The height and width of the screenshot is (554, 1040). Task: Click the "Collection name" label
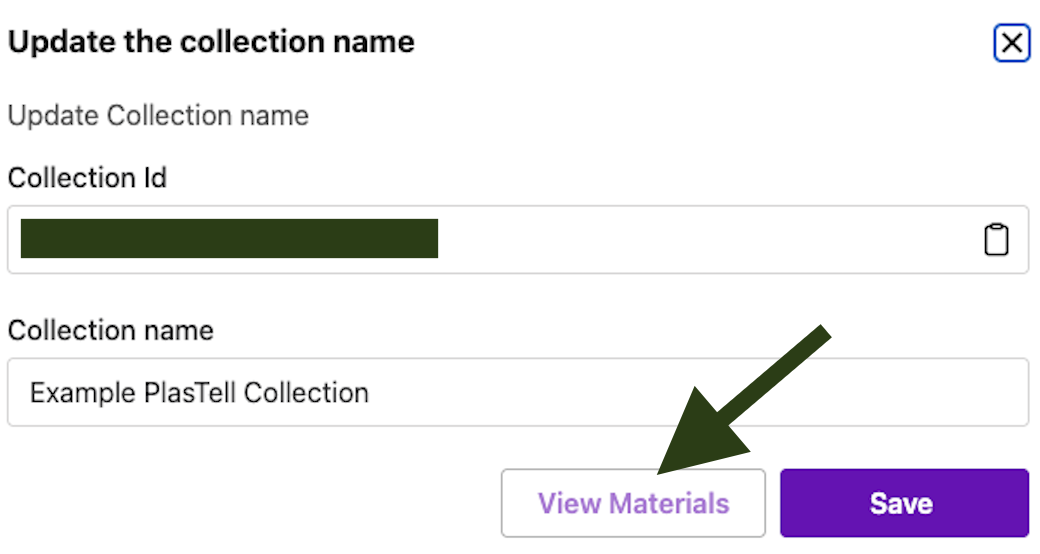(110, 330)
